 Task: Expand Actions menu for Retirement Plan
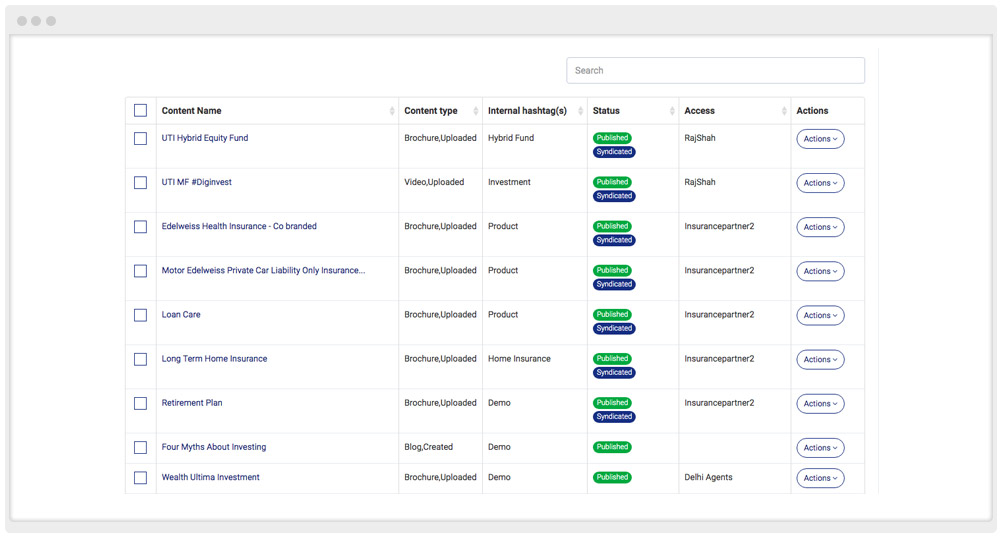(x=820, y=403)
